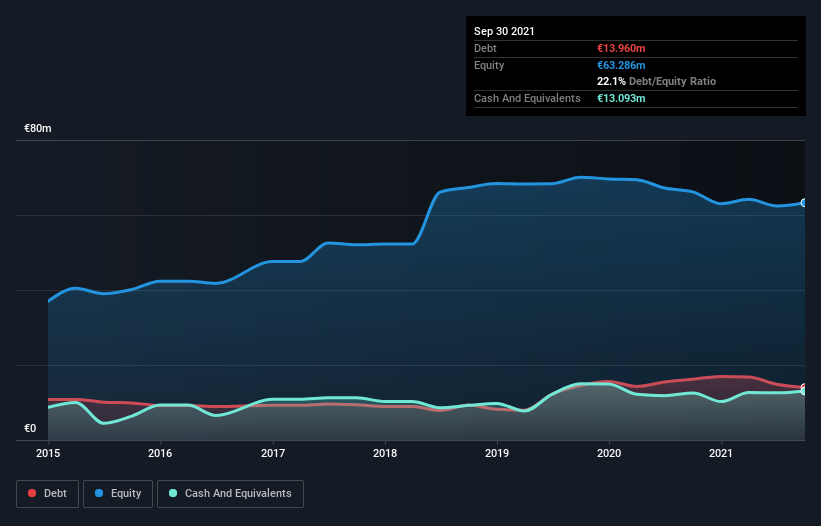Toggle the Debt series in the legend
Viewport: 821px width, 526px height.
(x=45, y=493)
